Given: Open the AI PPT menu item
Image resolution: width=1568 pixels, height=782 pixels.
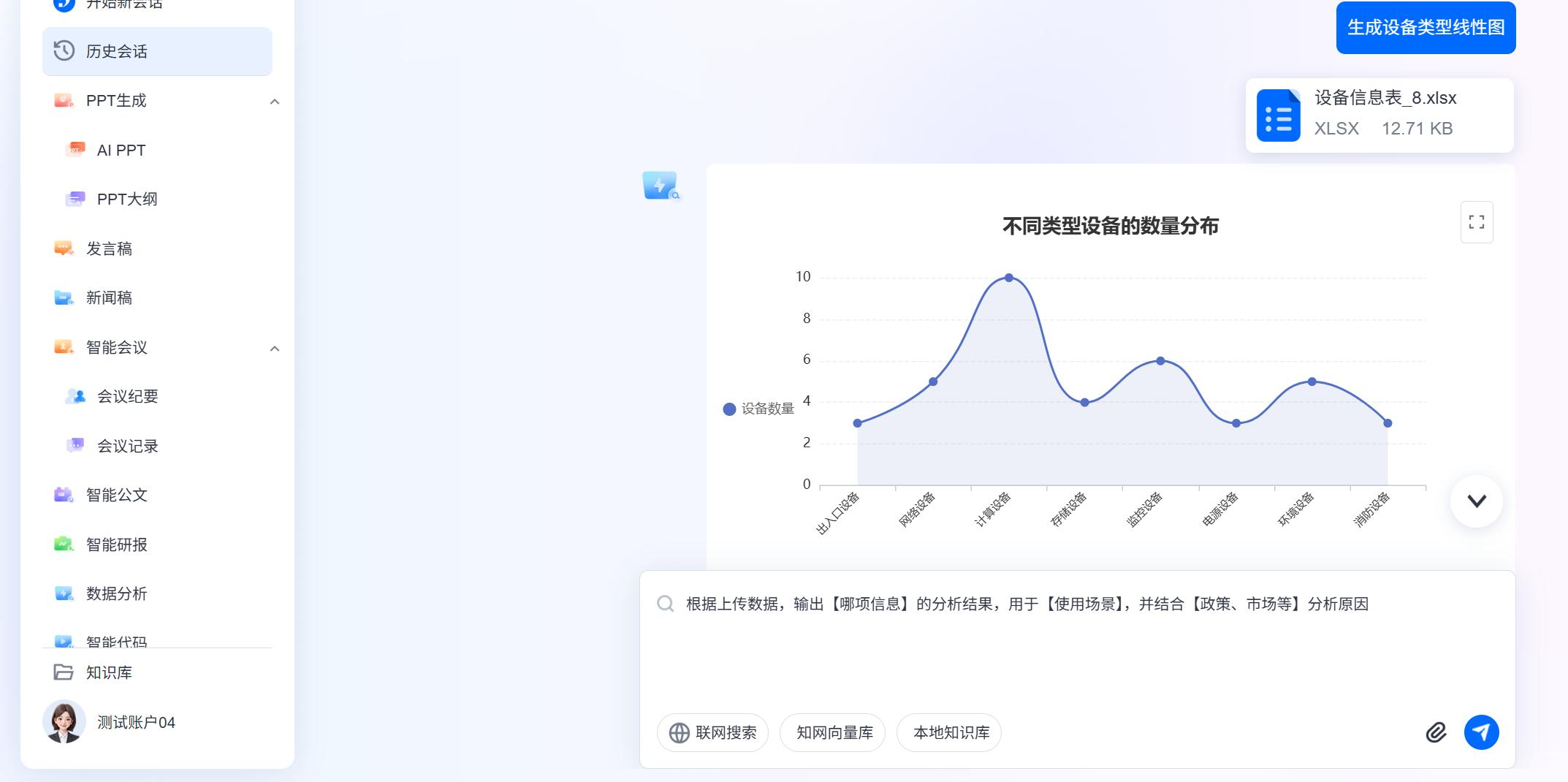Looking at the screenshot, I should (x=121, y=150).
